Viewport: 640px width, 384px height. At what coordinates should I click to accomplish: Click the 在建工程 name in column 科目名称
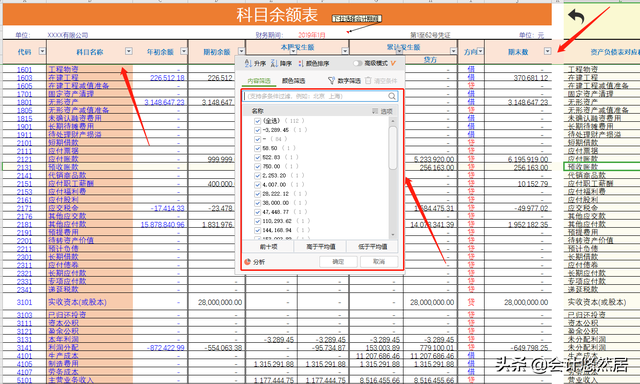(x=63, y=78)
